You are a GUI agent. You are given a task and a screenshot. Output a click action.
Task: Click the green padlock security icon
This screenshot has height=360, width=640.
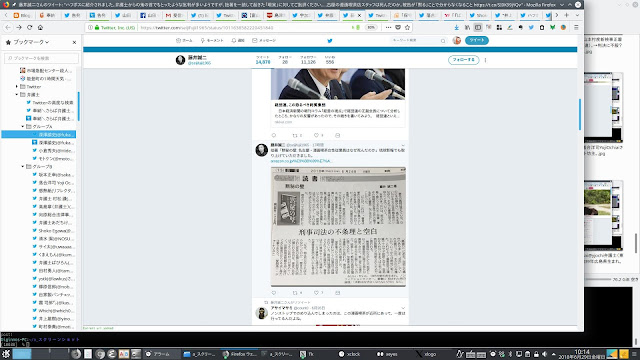[x=97, y=27]
